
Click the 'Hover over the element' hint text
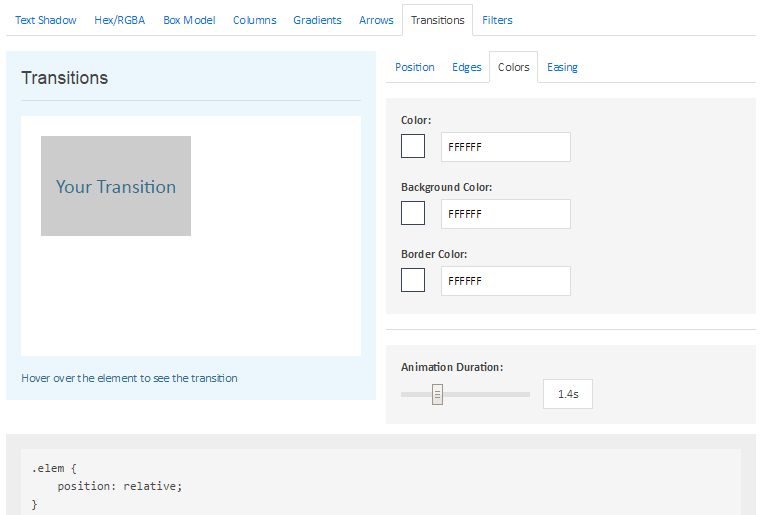129,378
